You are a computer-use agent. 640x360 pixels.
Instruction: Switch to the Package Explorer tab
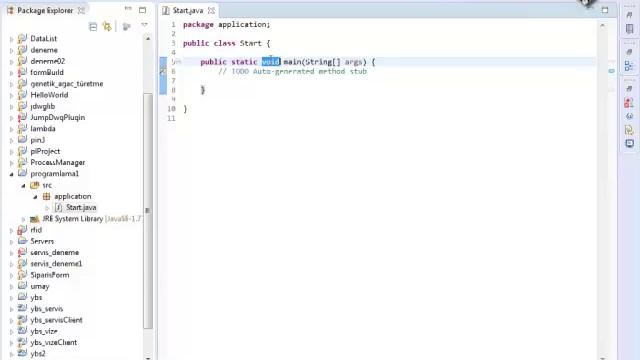click(x=45, y=10)
